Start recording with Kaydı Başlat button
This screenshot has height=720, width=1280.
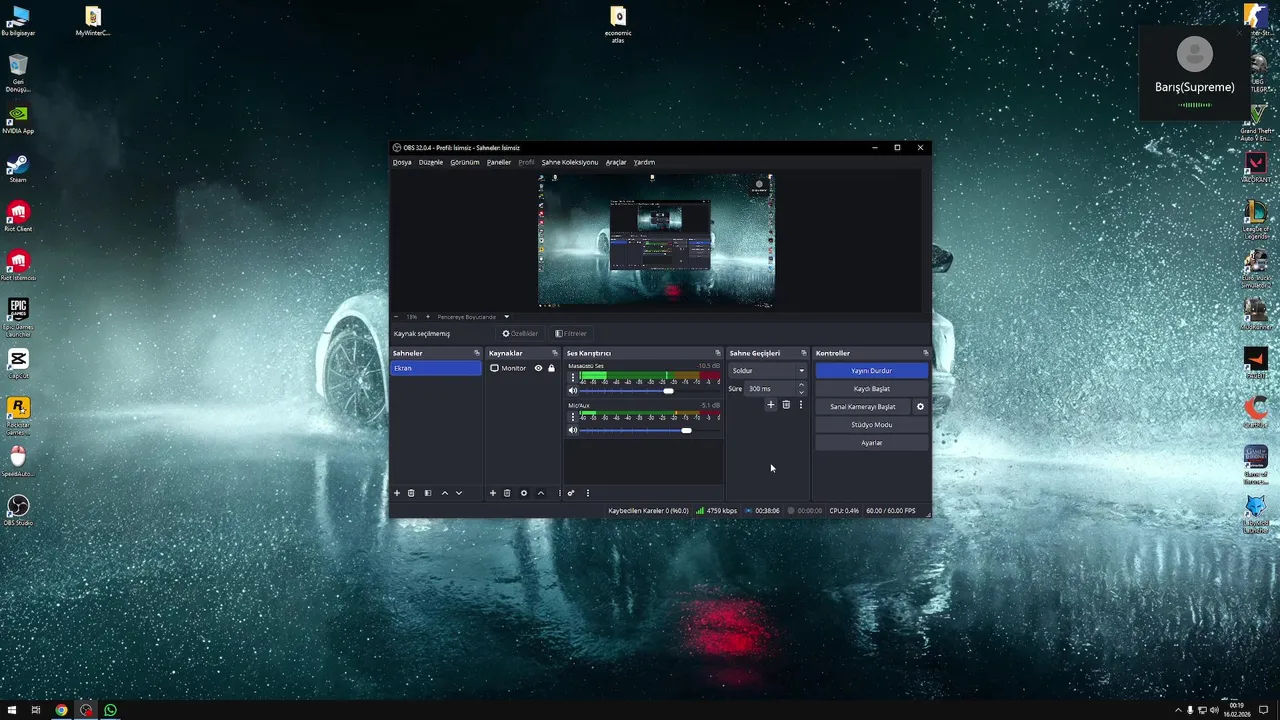(872, 389)
